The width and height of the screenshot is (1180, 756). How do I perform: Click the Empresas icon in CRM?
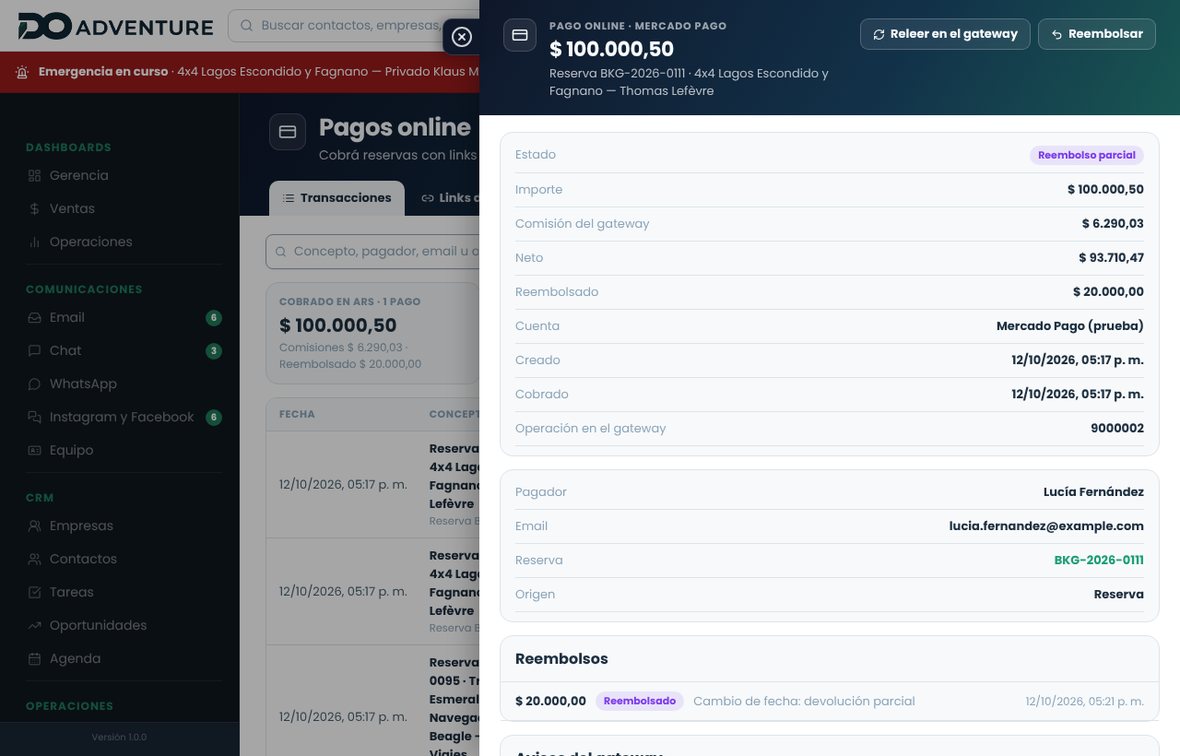(35, 526)
